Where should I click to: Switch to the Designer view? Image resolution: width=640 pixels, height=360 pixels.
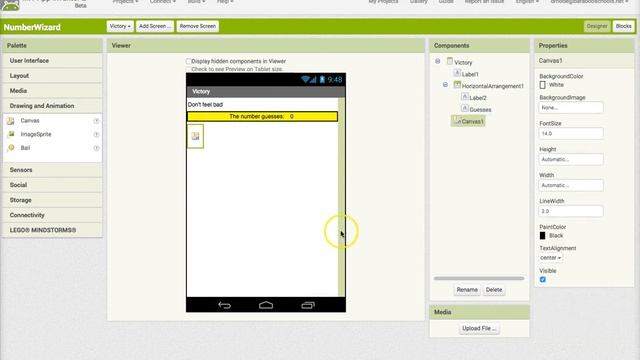pos(597,26)
